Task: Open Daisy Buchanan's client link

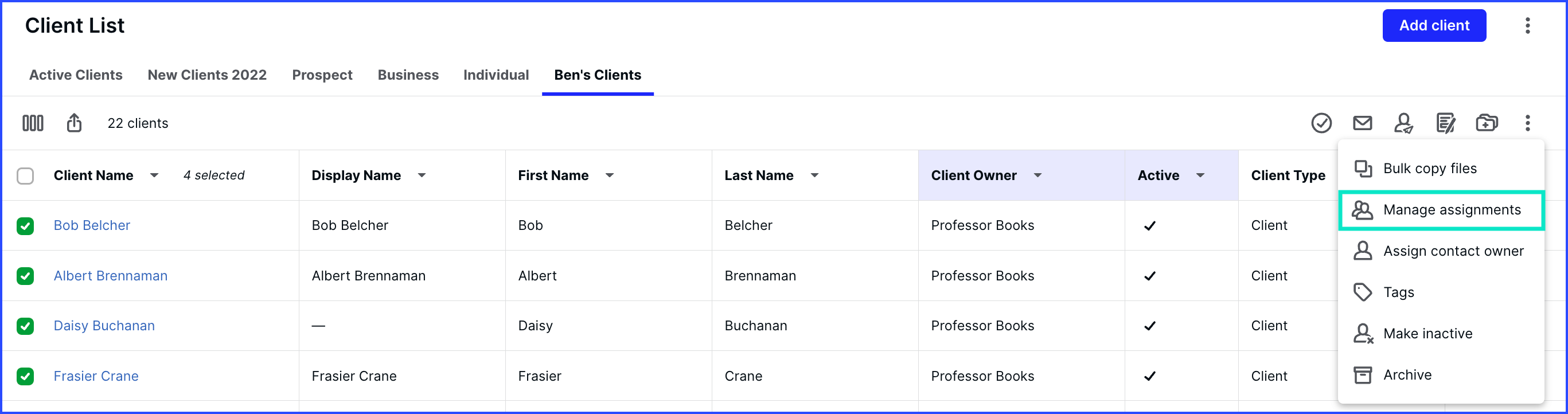Action: [x=104, y=326]
